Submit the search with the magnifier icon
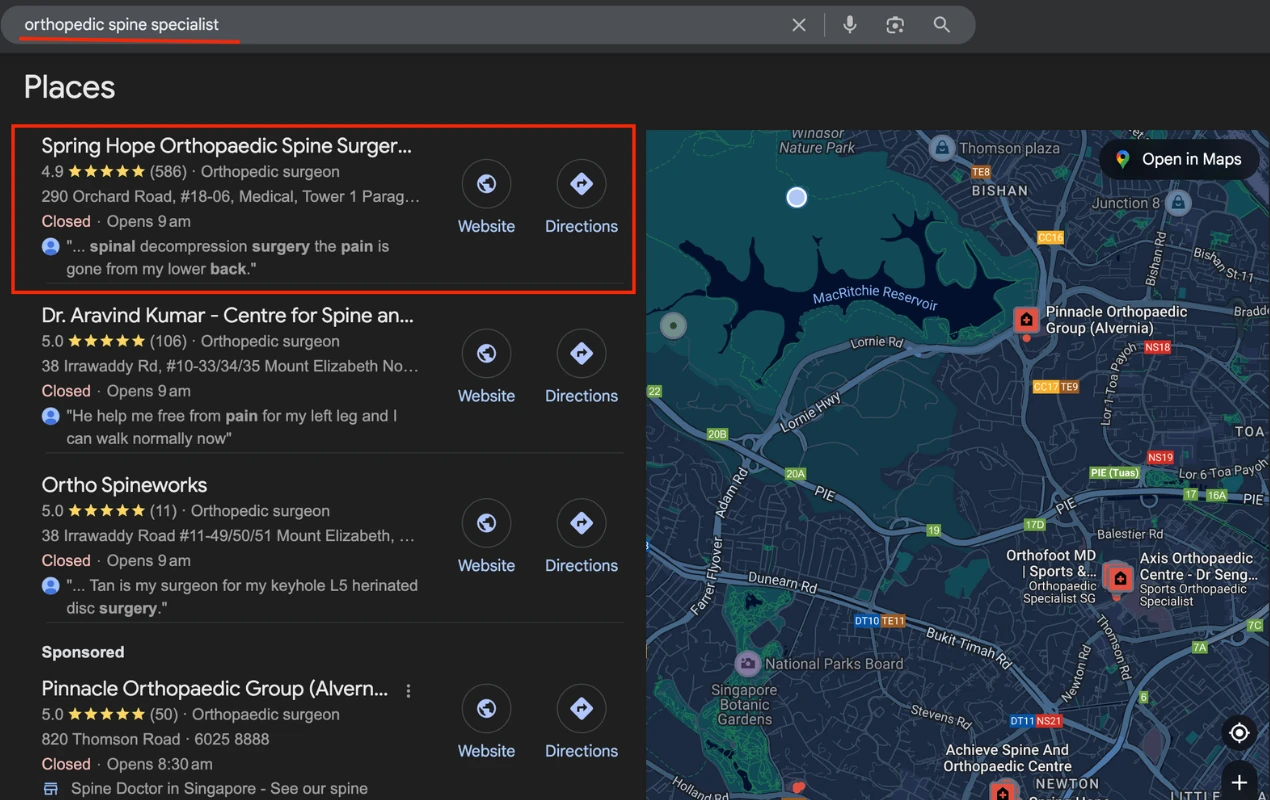The image size is (1270, 800). click(941, 25)
